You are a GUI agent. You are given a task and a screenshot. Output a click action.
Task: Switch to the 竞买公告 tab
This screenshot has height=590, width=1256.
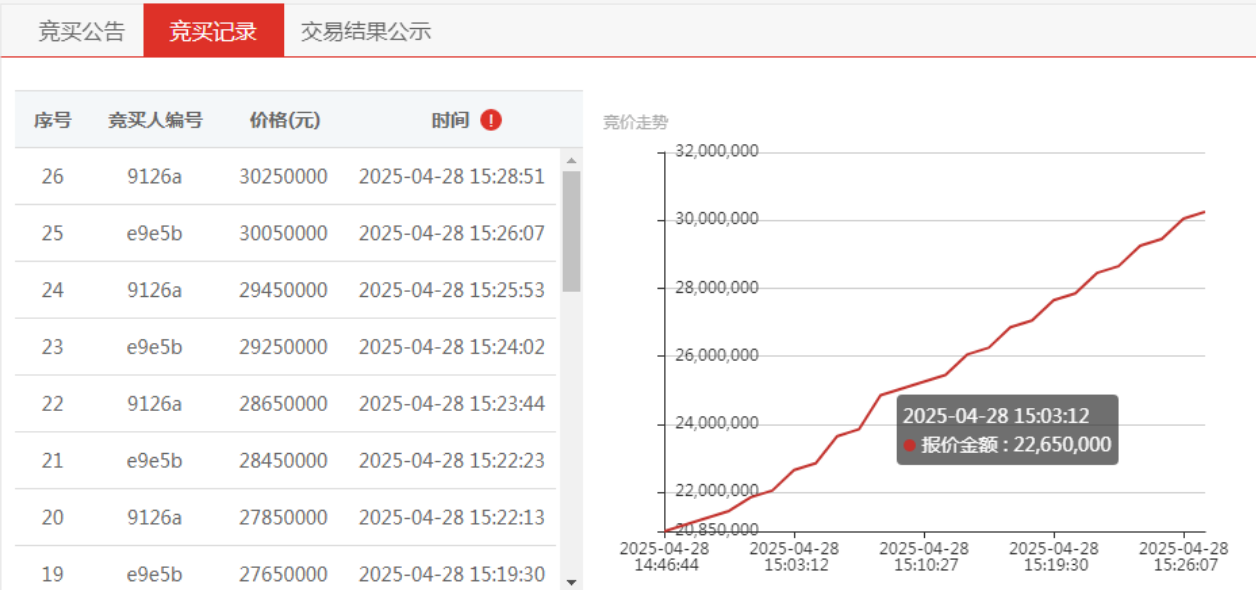[x=82, y=31]
